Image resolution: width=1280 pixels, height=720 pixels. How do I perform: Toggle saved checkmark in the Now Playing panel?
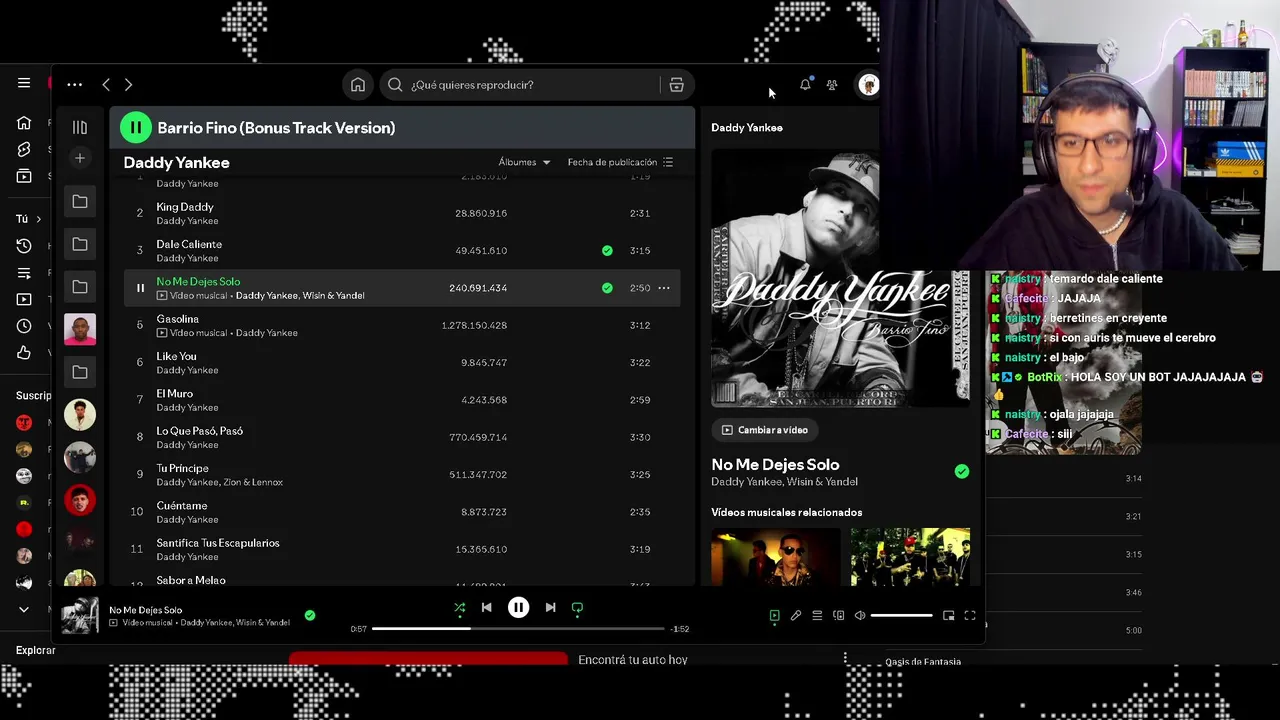pos(962,472)
